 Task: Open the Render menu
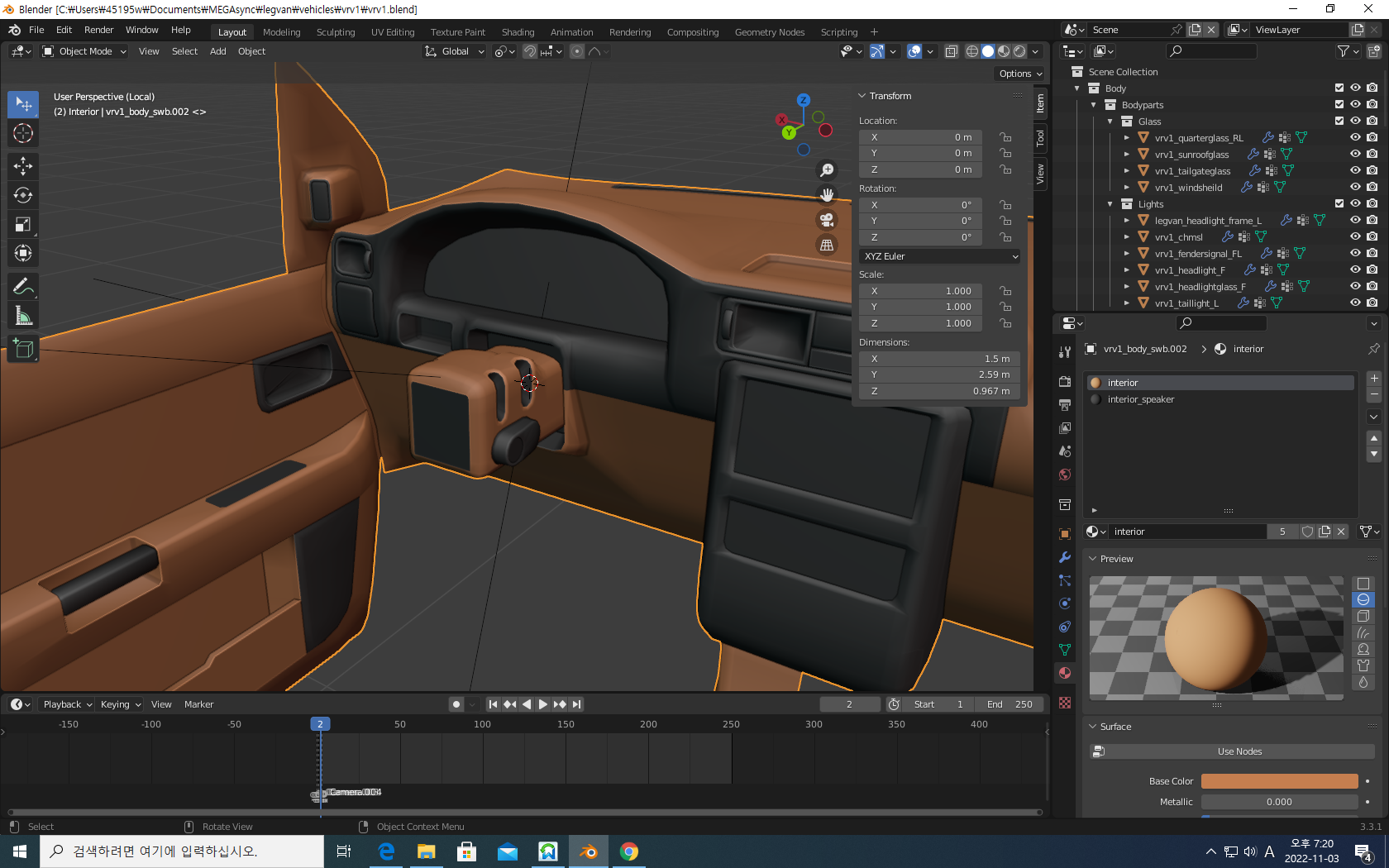point(98,30)
